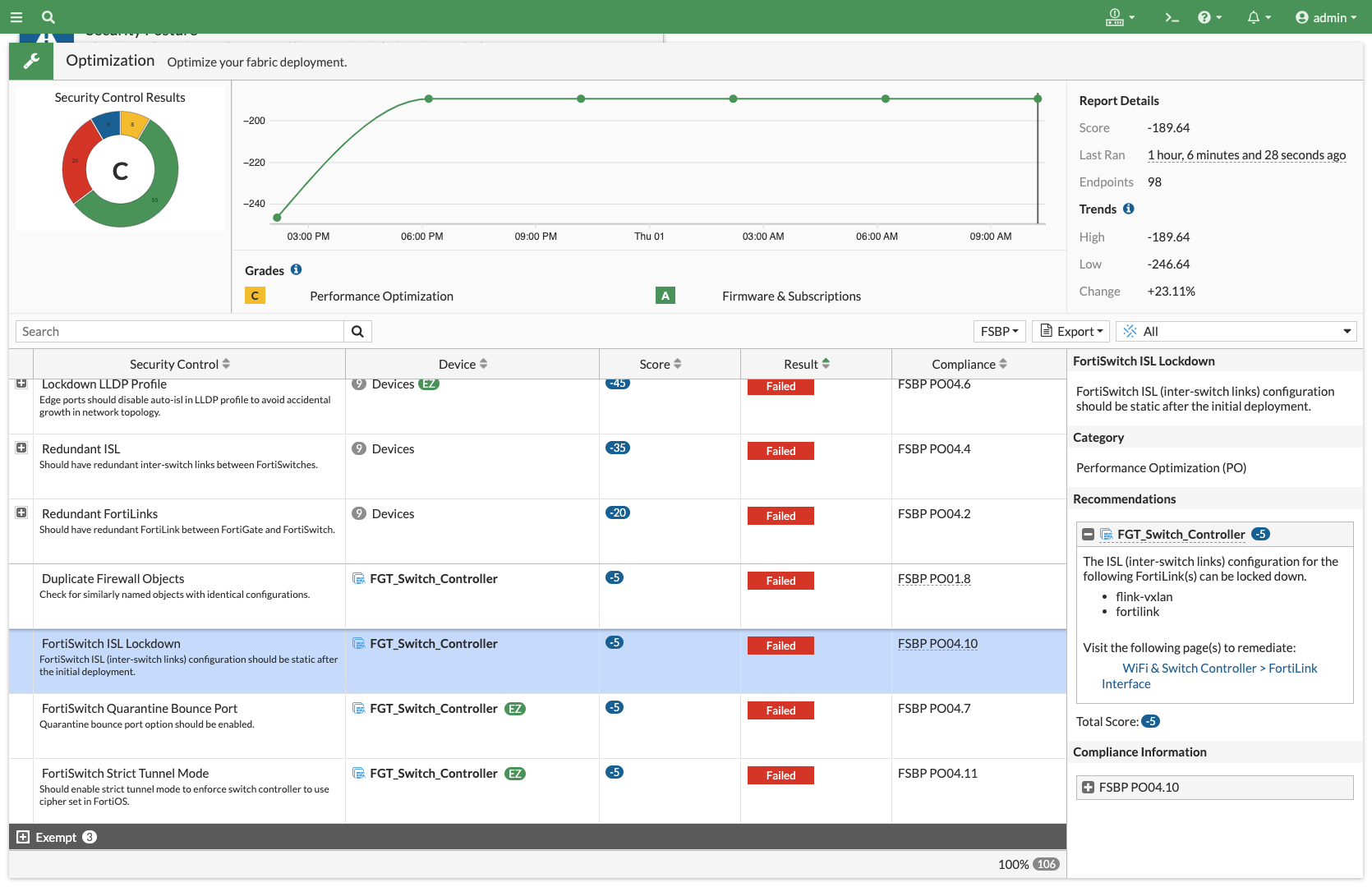Open the CLI console icon
Screen dimensions: 1372x887
1172,17
